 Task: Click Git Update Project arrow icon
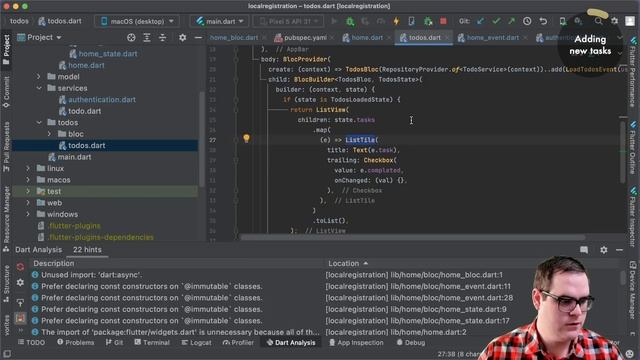pos(480,21)
